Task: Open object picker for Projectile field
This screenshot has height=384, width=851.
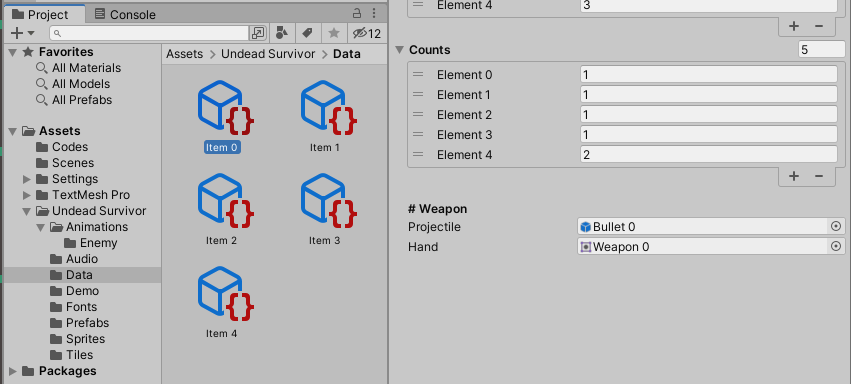Action: [836, 227]
